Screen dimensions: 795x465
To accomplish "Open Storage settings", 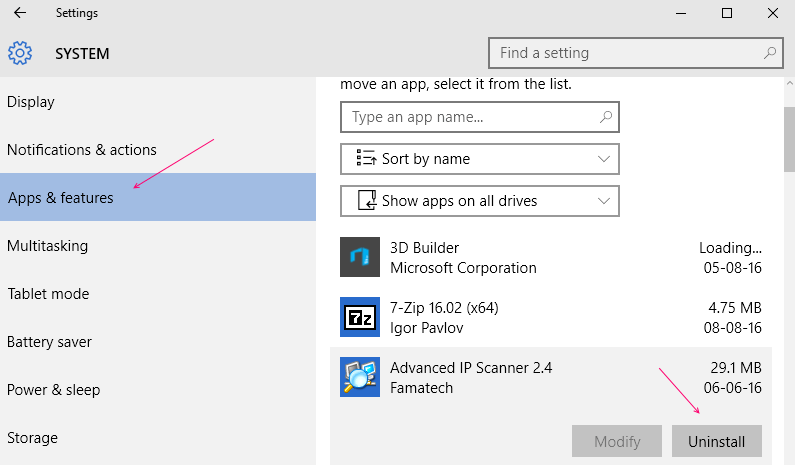I will coord(158,438).
